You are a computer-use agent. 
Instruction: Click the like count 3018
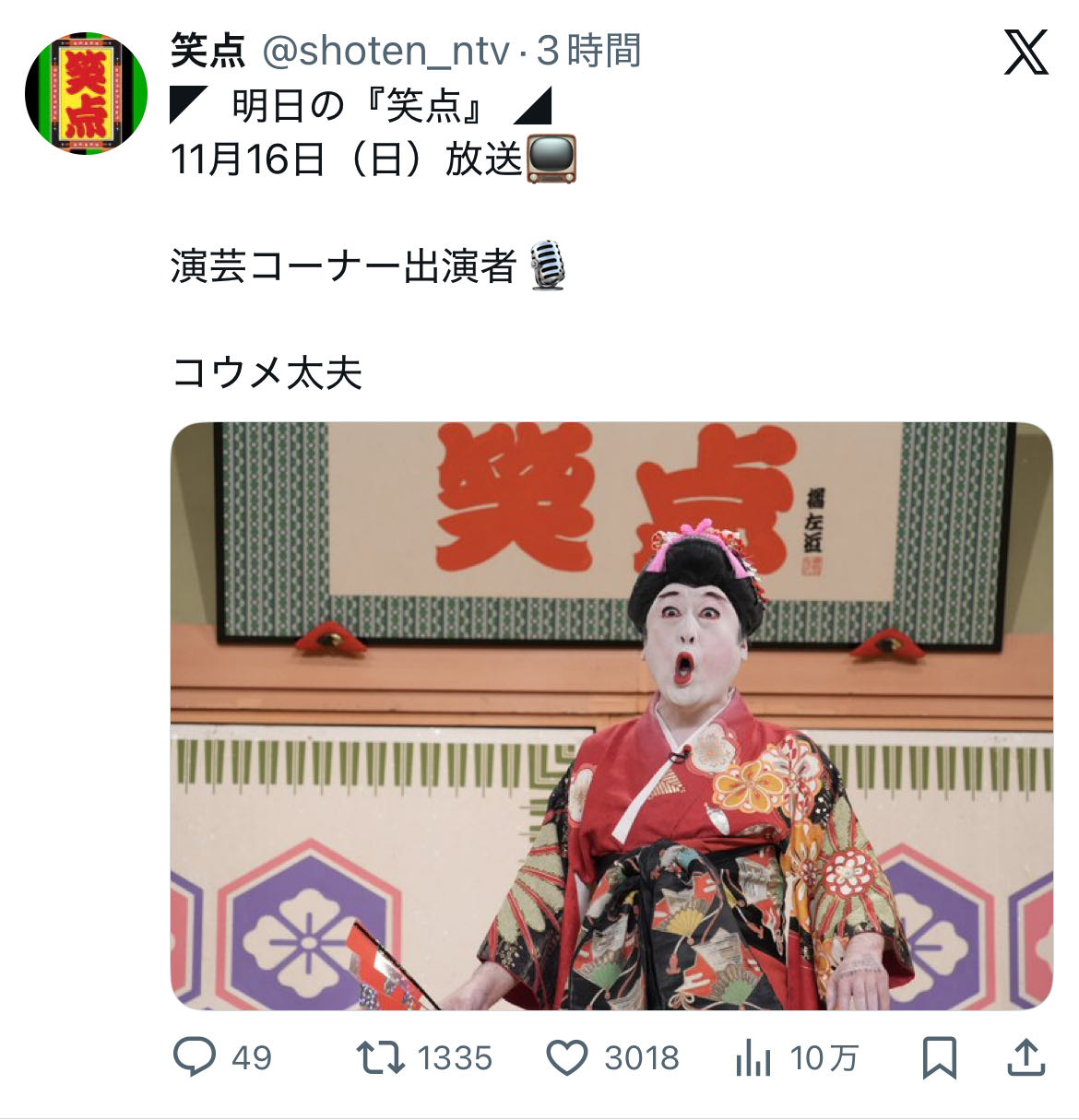coord(642,1058)
